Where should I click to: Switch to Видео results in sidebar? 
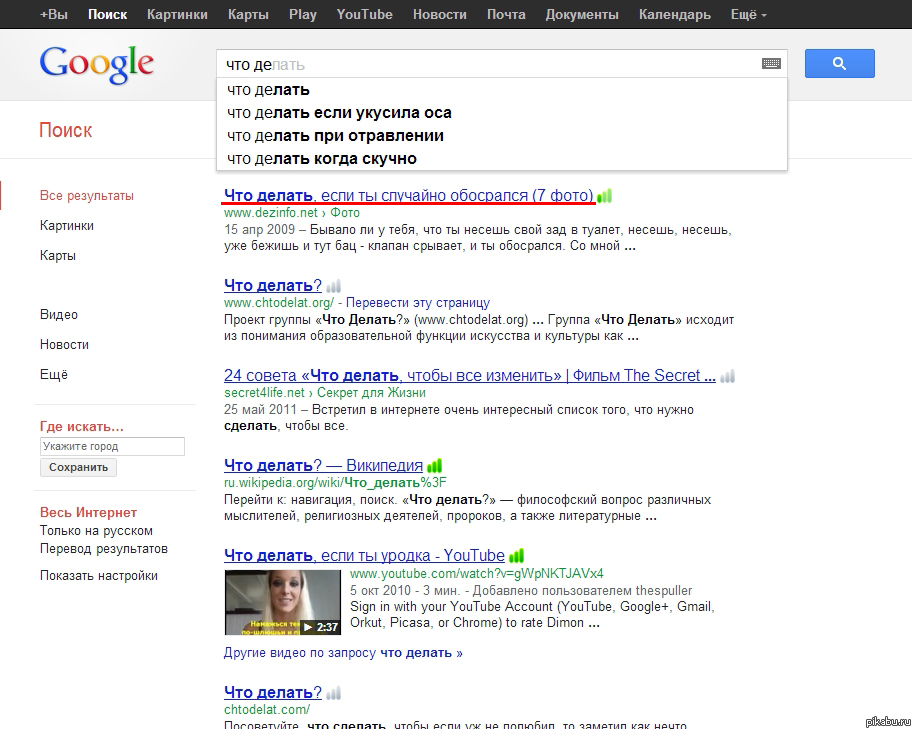[x=59, y=315]
